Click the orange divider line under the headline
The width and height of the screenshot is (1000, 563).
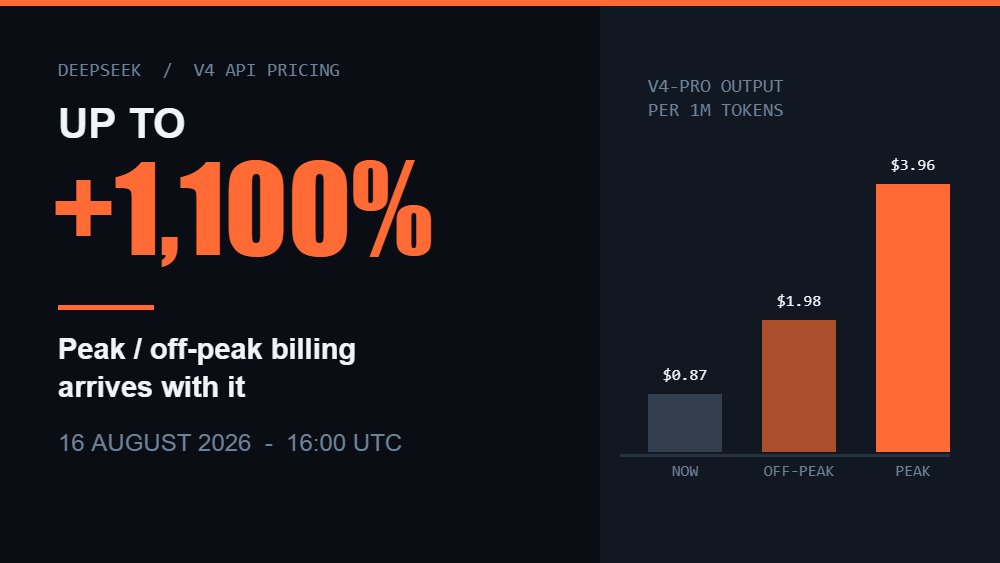tap(106, 307)
